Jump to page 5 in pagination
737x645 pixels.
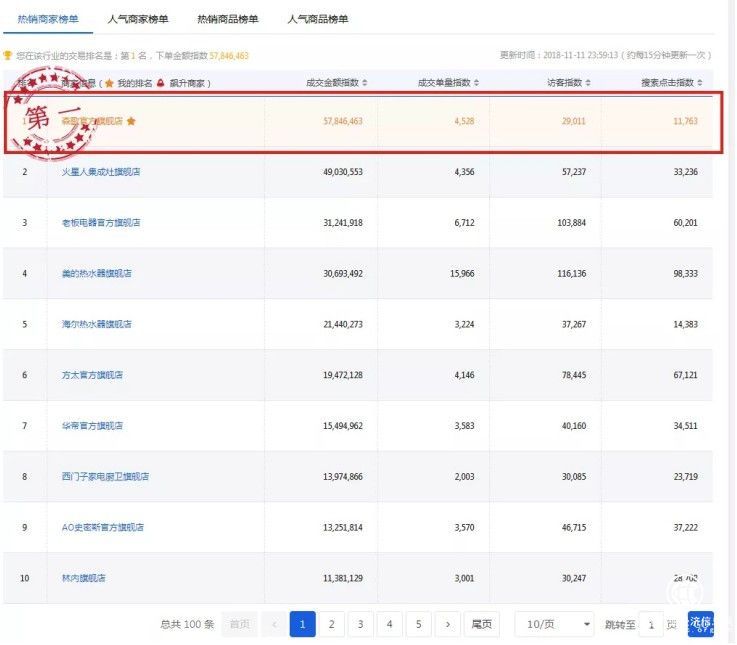[x=418, y=624]
